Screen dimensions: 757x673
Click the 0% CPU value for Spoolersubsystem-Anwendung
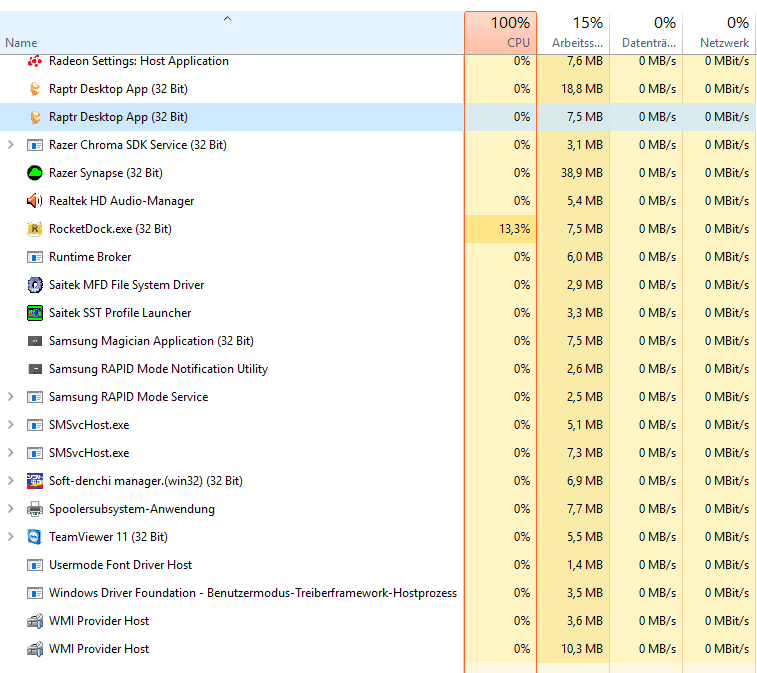(522, 509)
